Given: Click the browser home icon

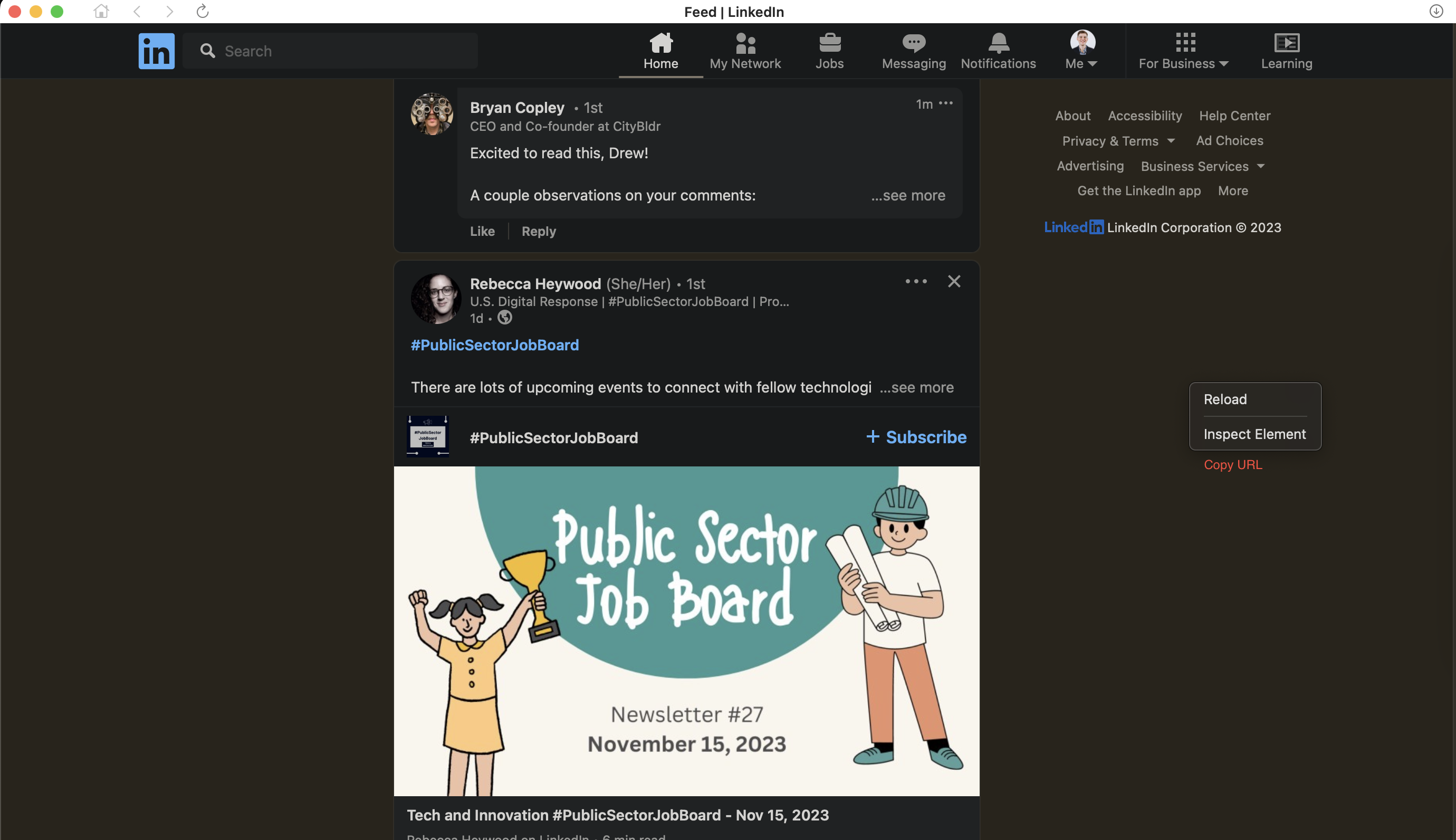Looking at the screenshot, I should tap(101, 11).
